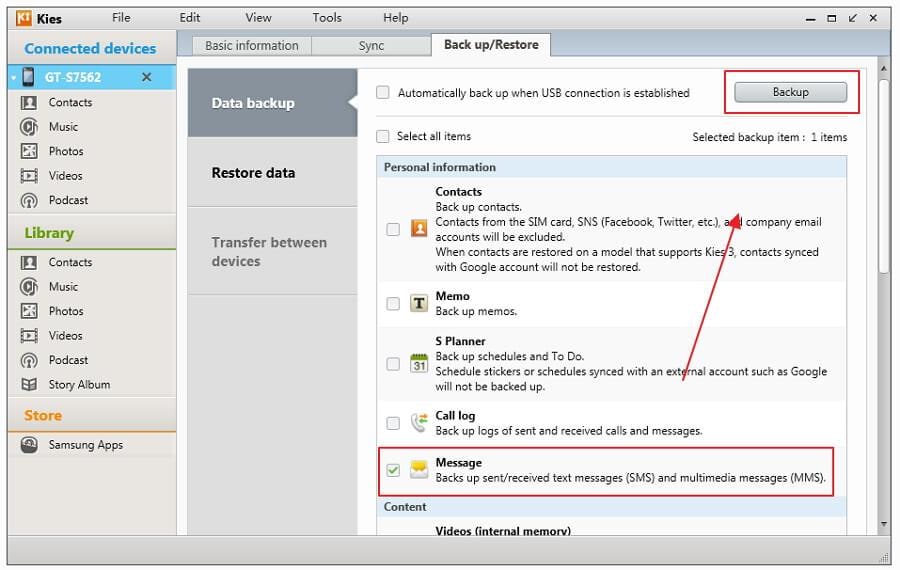This screenshot has height=570, width=900.
Task: Open the Tools menu
Action: (x=327, y=18)
